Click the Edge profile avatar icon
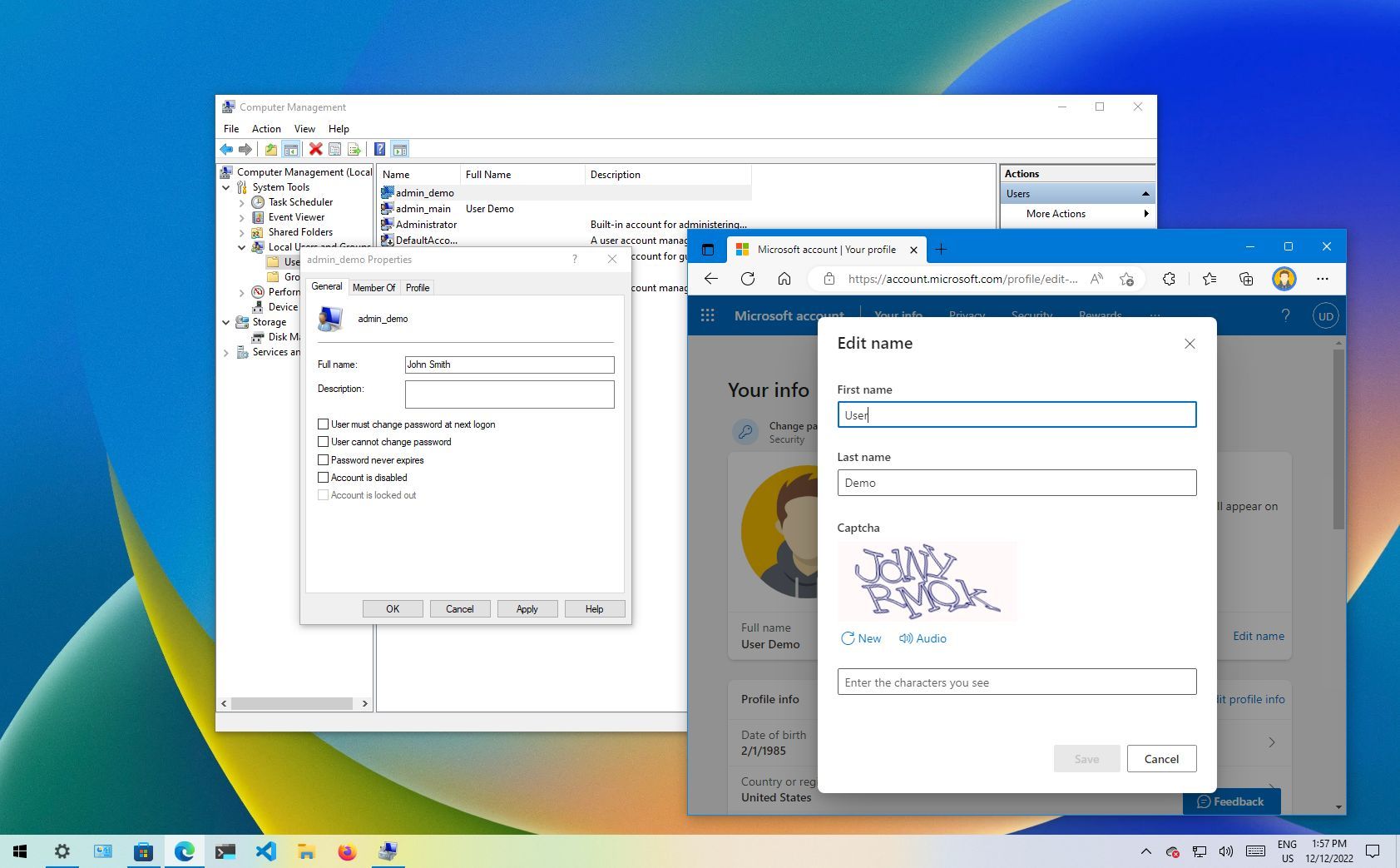Viewport: 1400px width, 868px height. (1284, 279)
